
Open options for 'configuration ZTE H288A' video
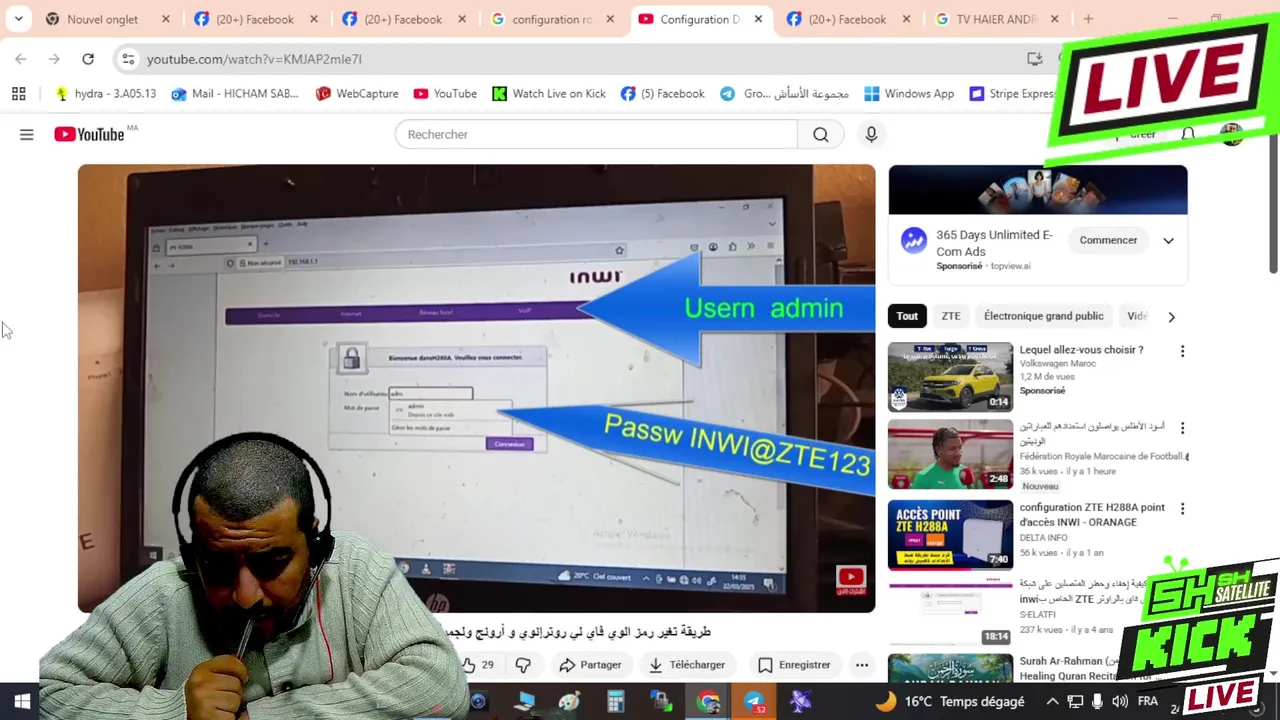point(1182,509)
